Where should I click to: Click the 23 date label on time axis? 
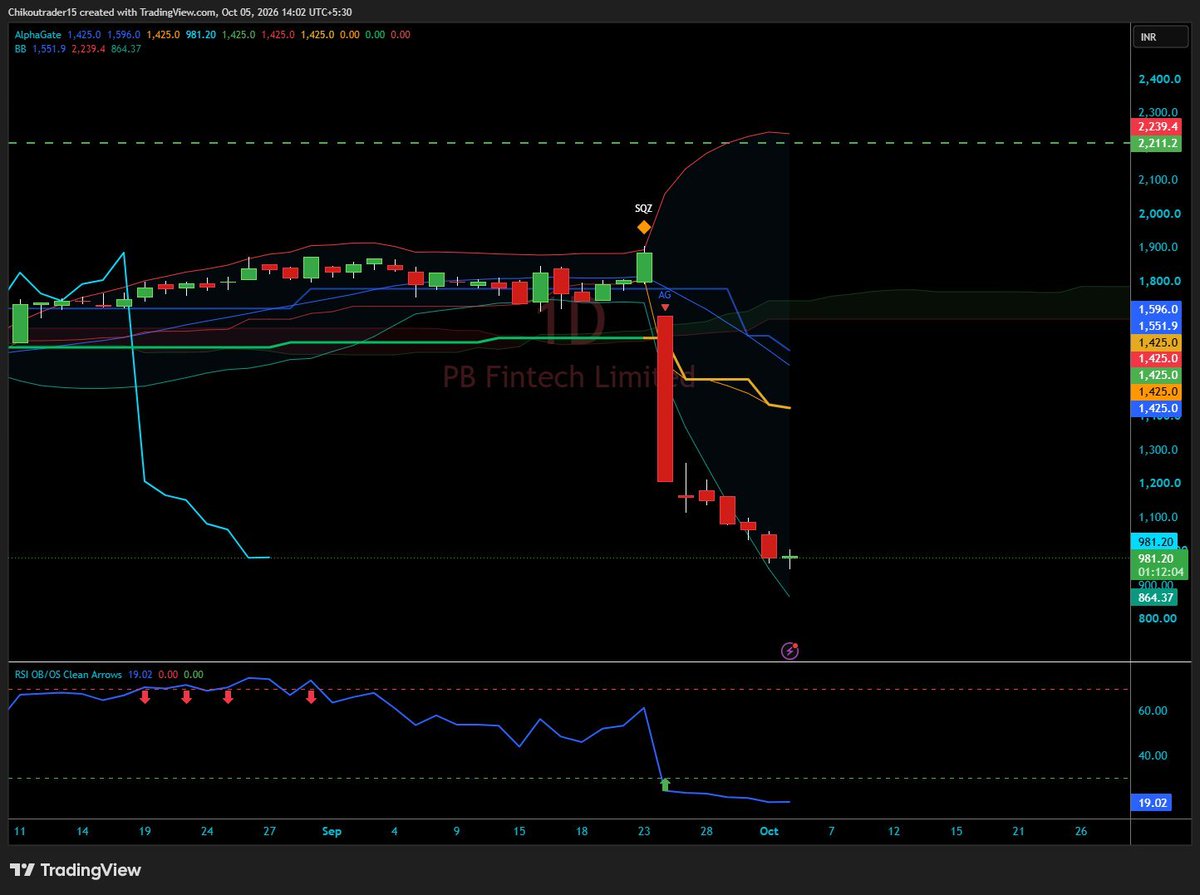[x=644, y=832]
